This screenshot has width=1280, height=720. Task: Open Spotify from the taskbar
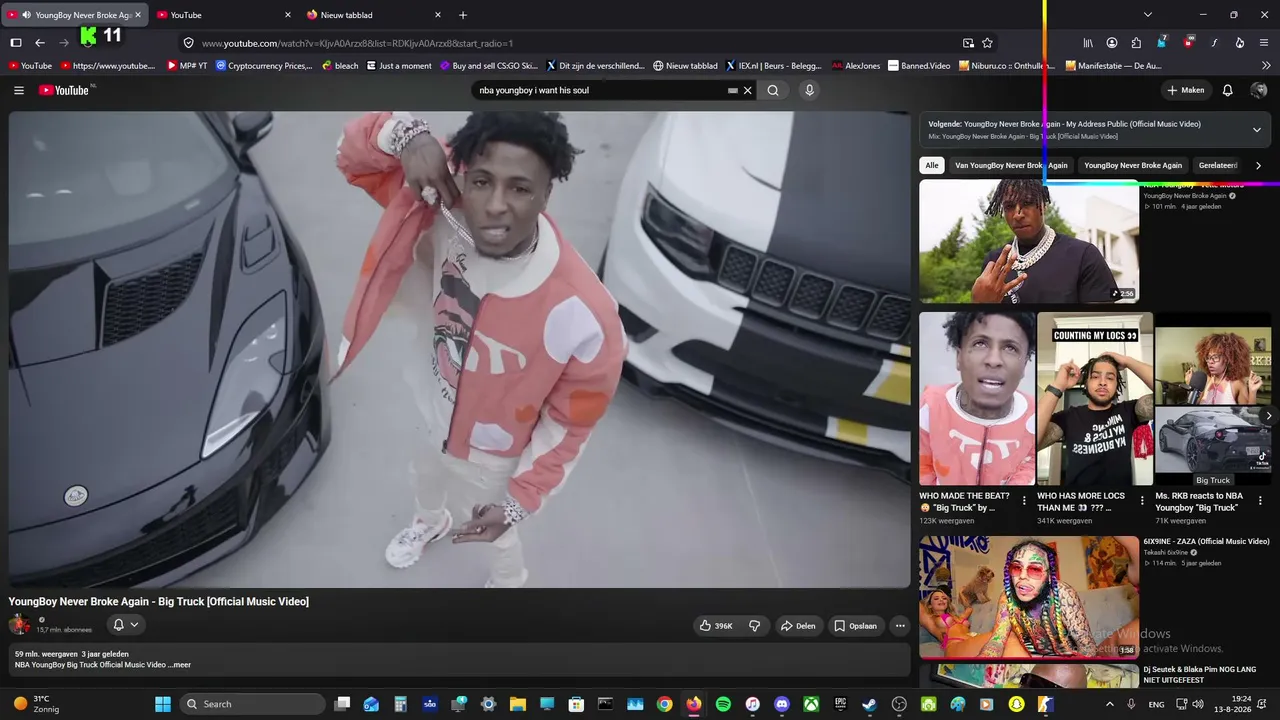click(x=723, y=704)
